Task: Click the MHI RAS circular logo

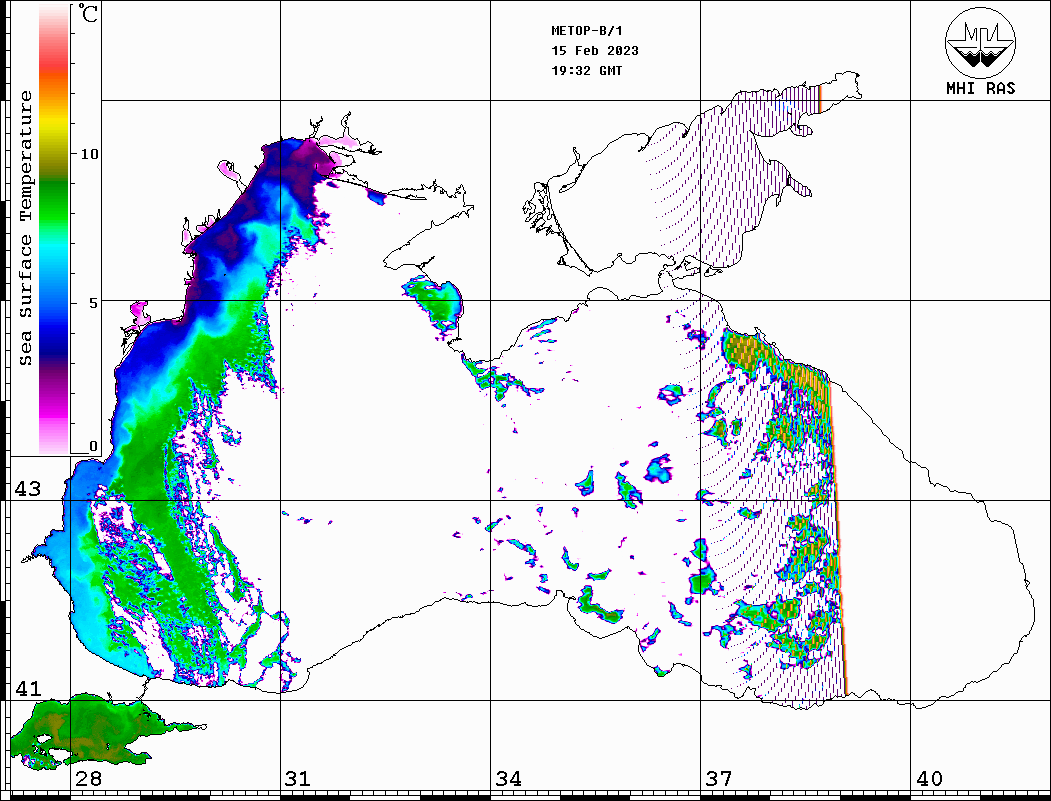Action: coord(981,42)
